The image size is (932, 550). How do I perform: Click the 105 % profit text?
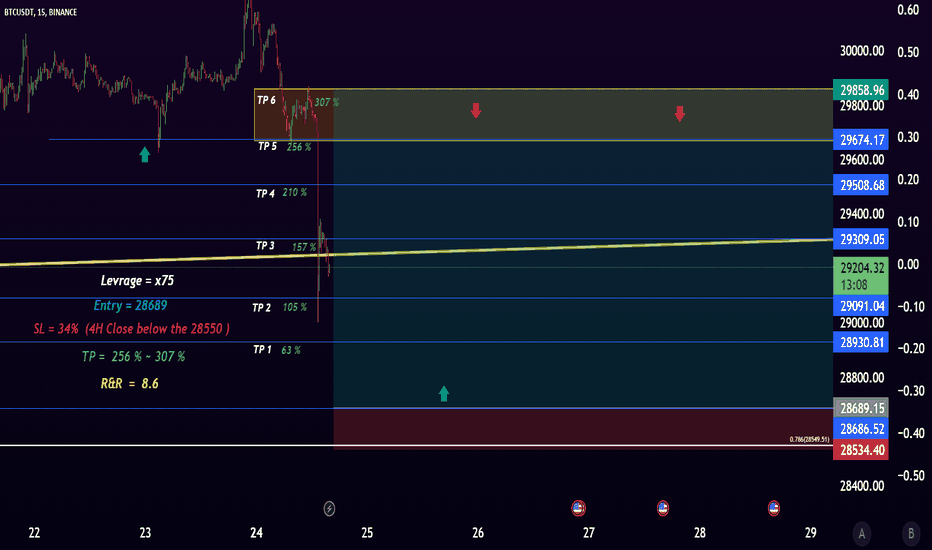click(x=295, y=307)
